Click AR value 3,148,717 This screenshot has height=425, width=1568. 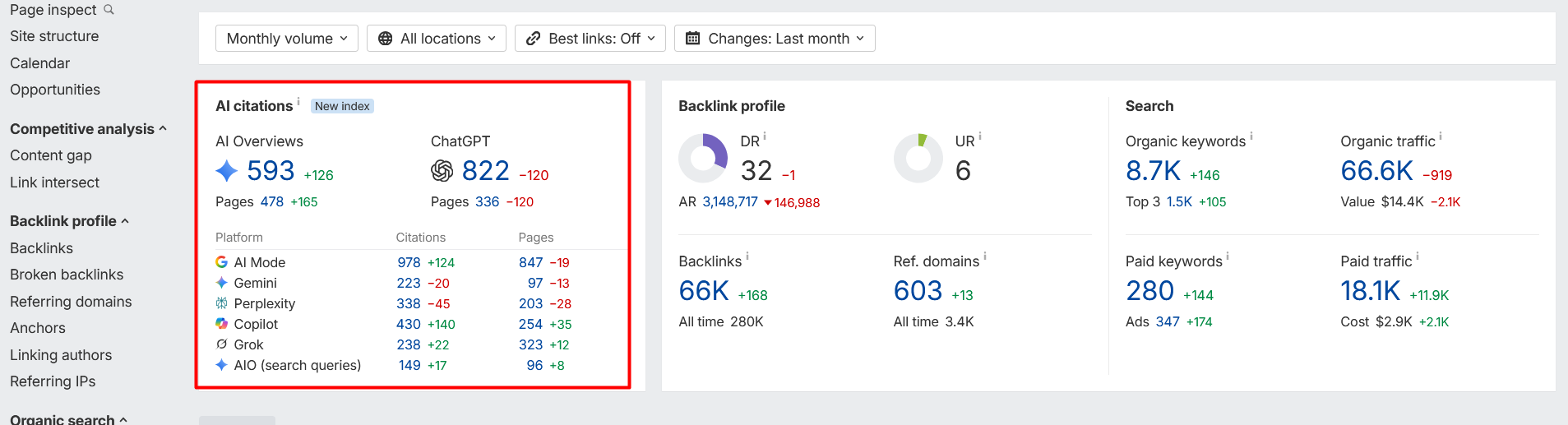(730, 201)
